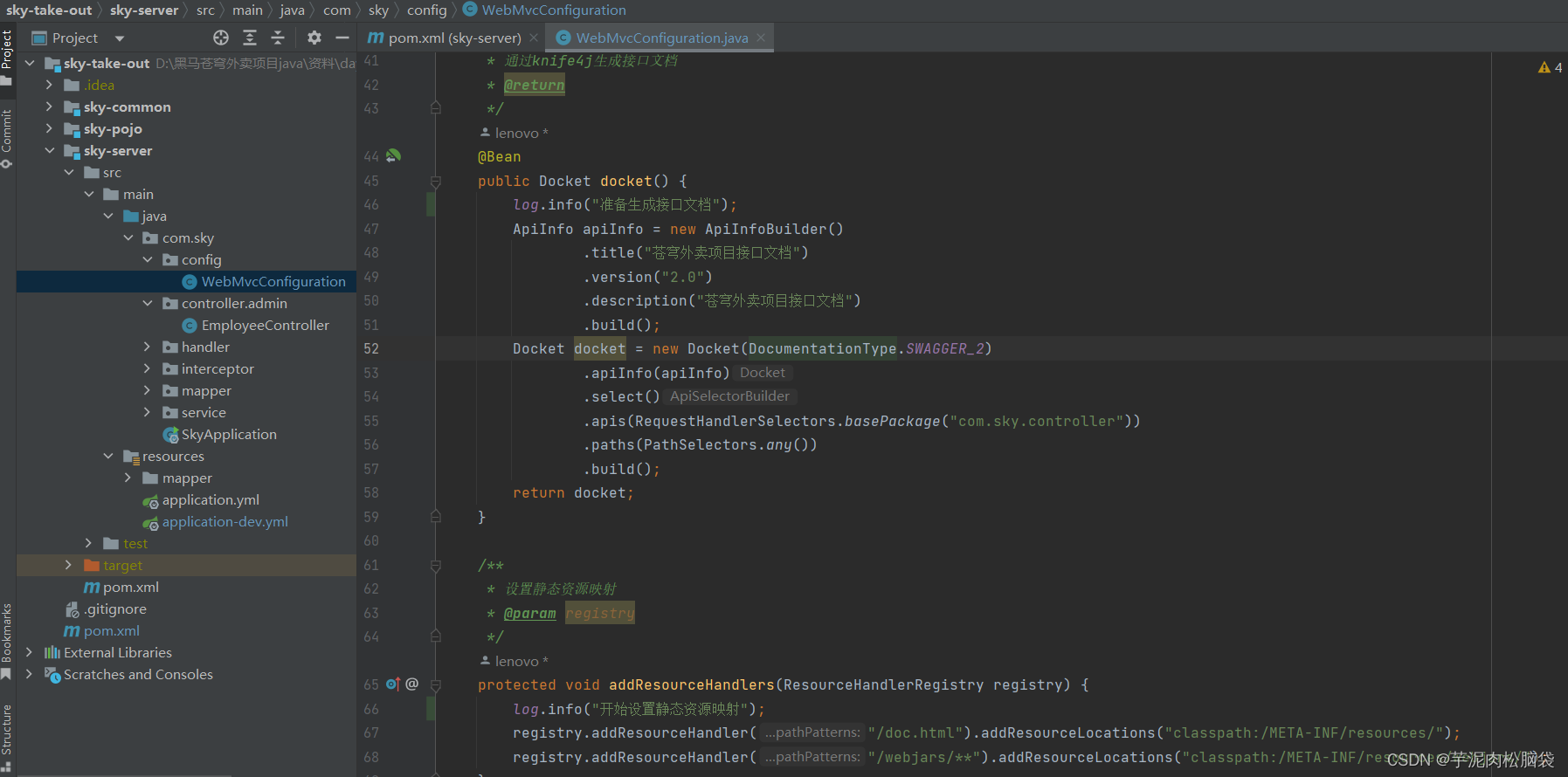Click line number 52 in gutter
1568x777 pixels.
click(371, 348)
